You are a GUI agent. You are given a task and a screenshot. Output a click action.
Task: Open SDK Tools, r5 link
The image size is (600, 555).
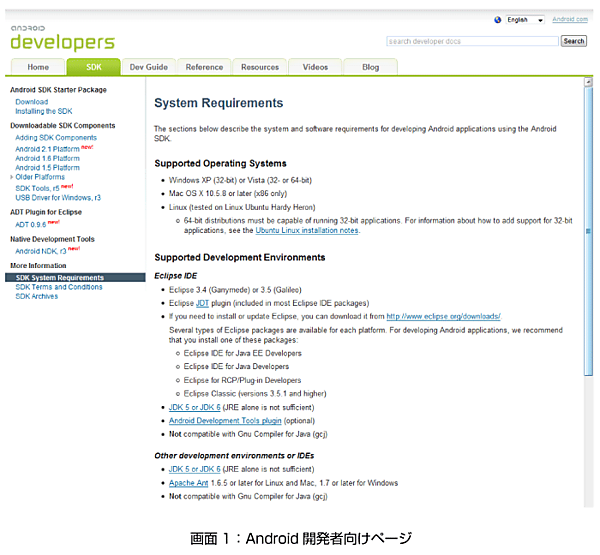coord(38,188)
